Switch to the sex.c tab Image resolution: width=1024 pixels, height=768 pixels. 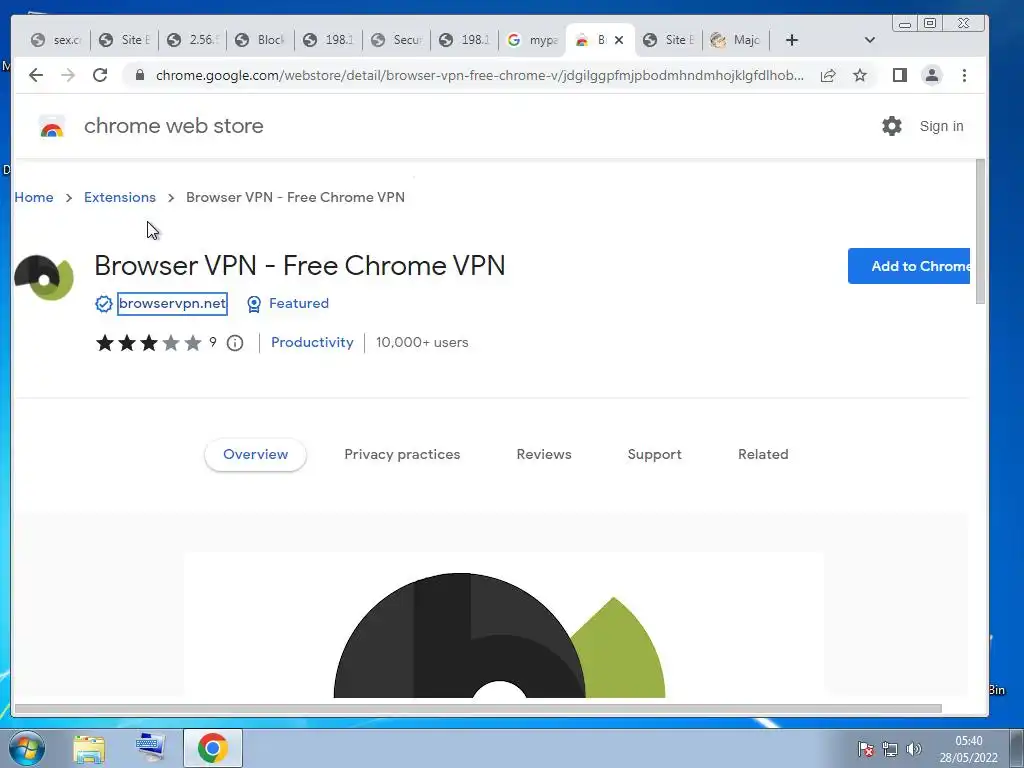point(57,40)
